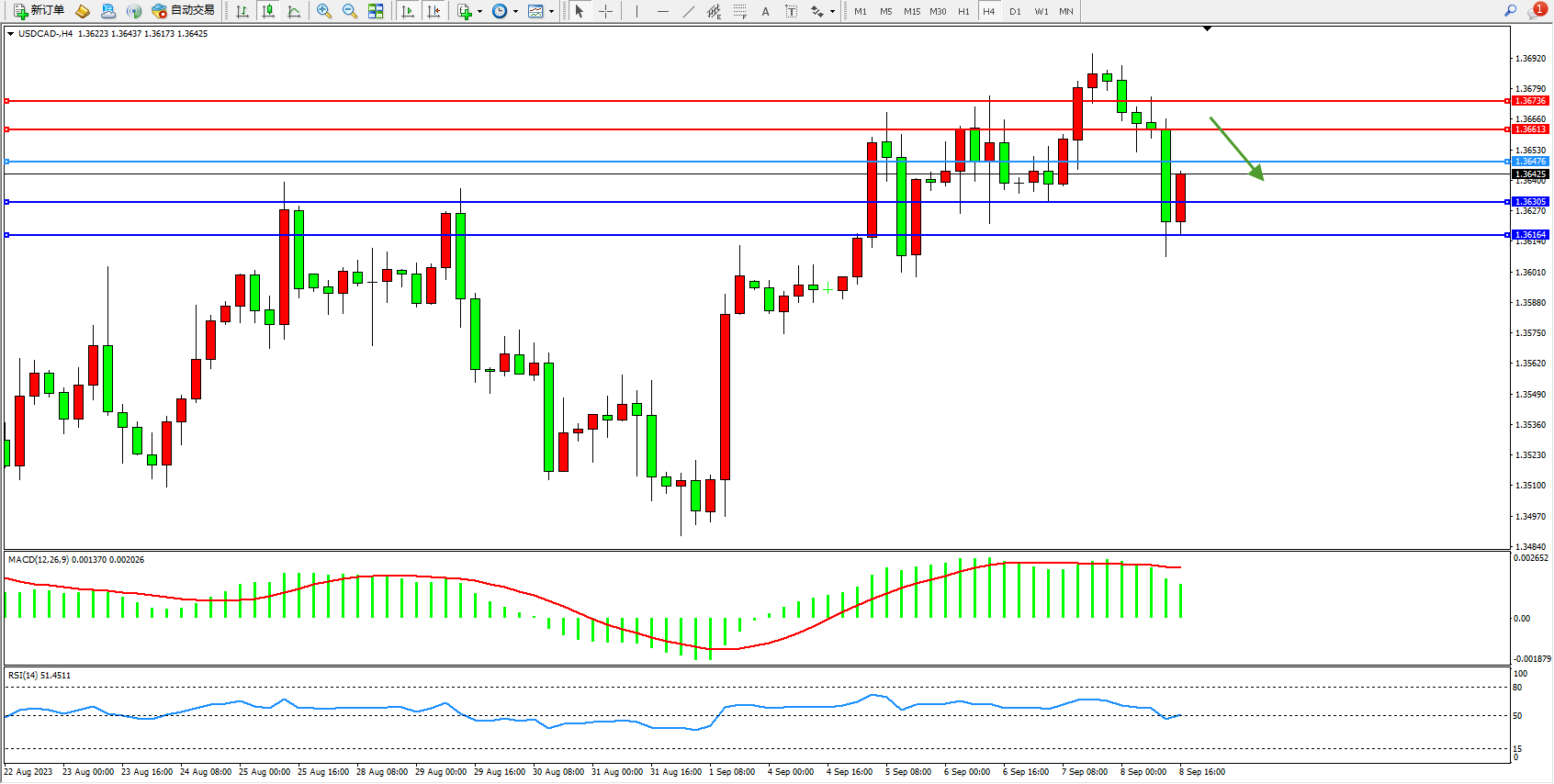Switch to the M15 timeframe

[911, 11]
